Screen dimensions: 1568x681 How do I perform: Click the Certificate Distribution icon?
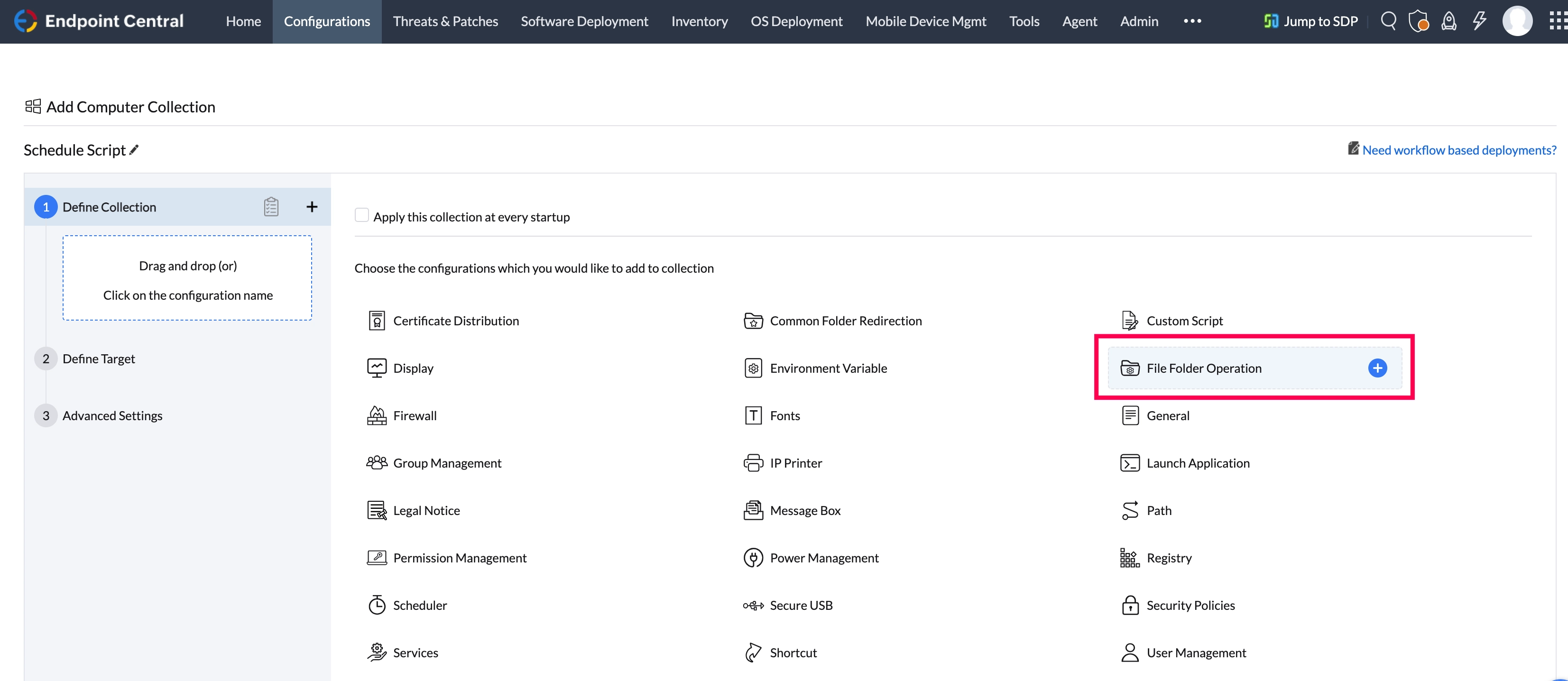(x=377, y=321)
